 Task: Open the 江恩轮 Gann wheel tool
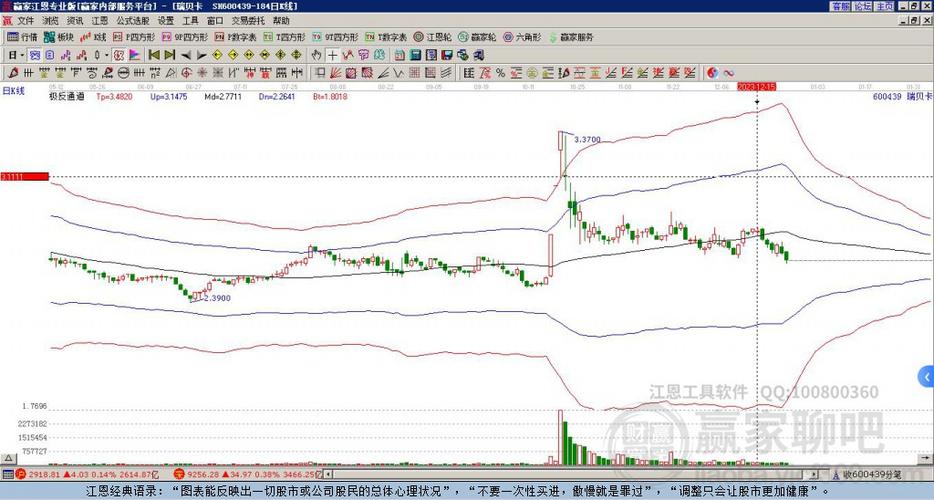click(433, 37)
